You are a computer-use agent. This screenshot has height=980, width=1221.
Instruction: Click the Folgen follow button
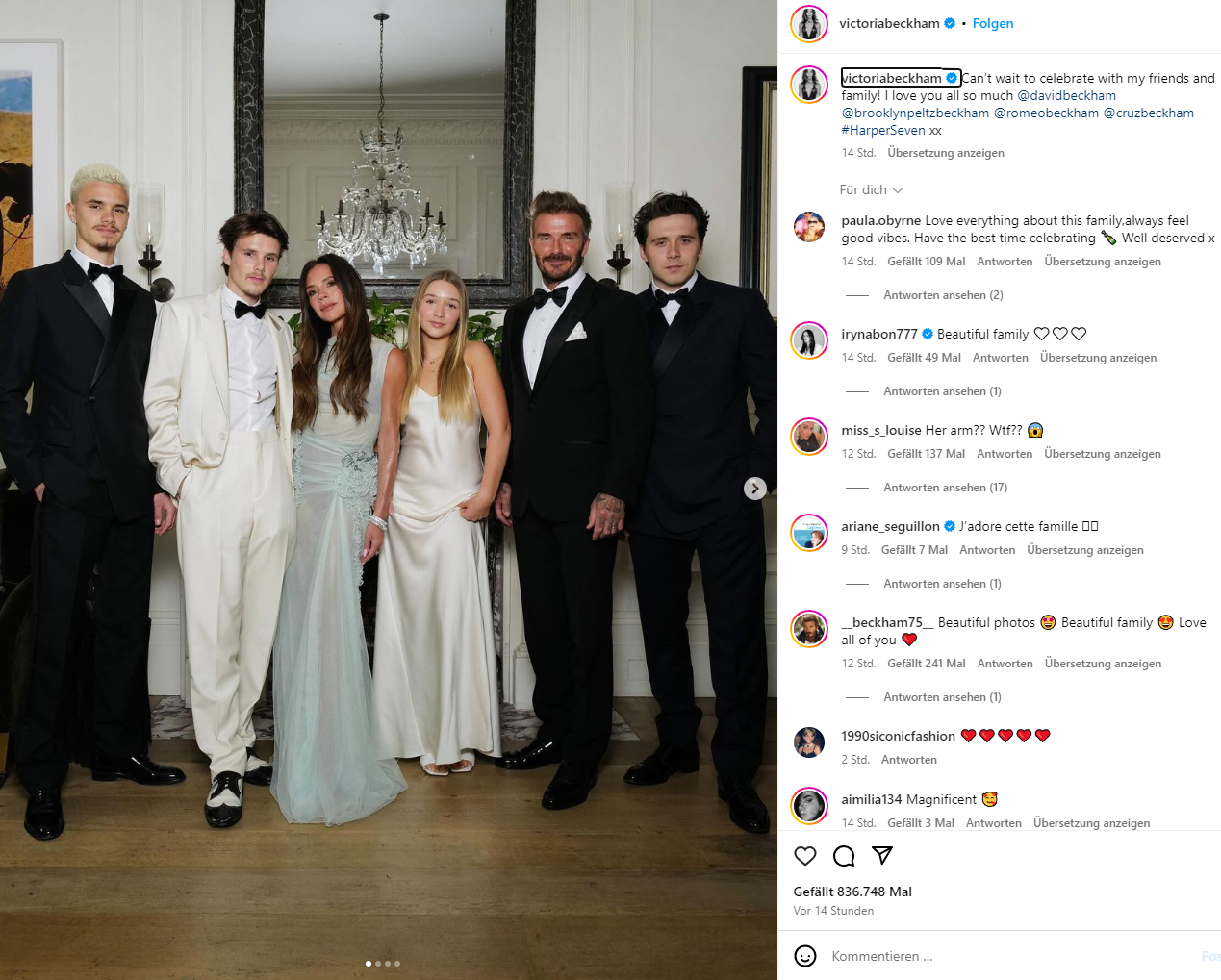pyautogui.click(x=993, y=24)
